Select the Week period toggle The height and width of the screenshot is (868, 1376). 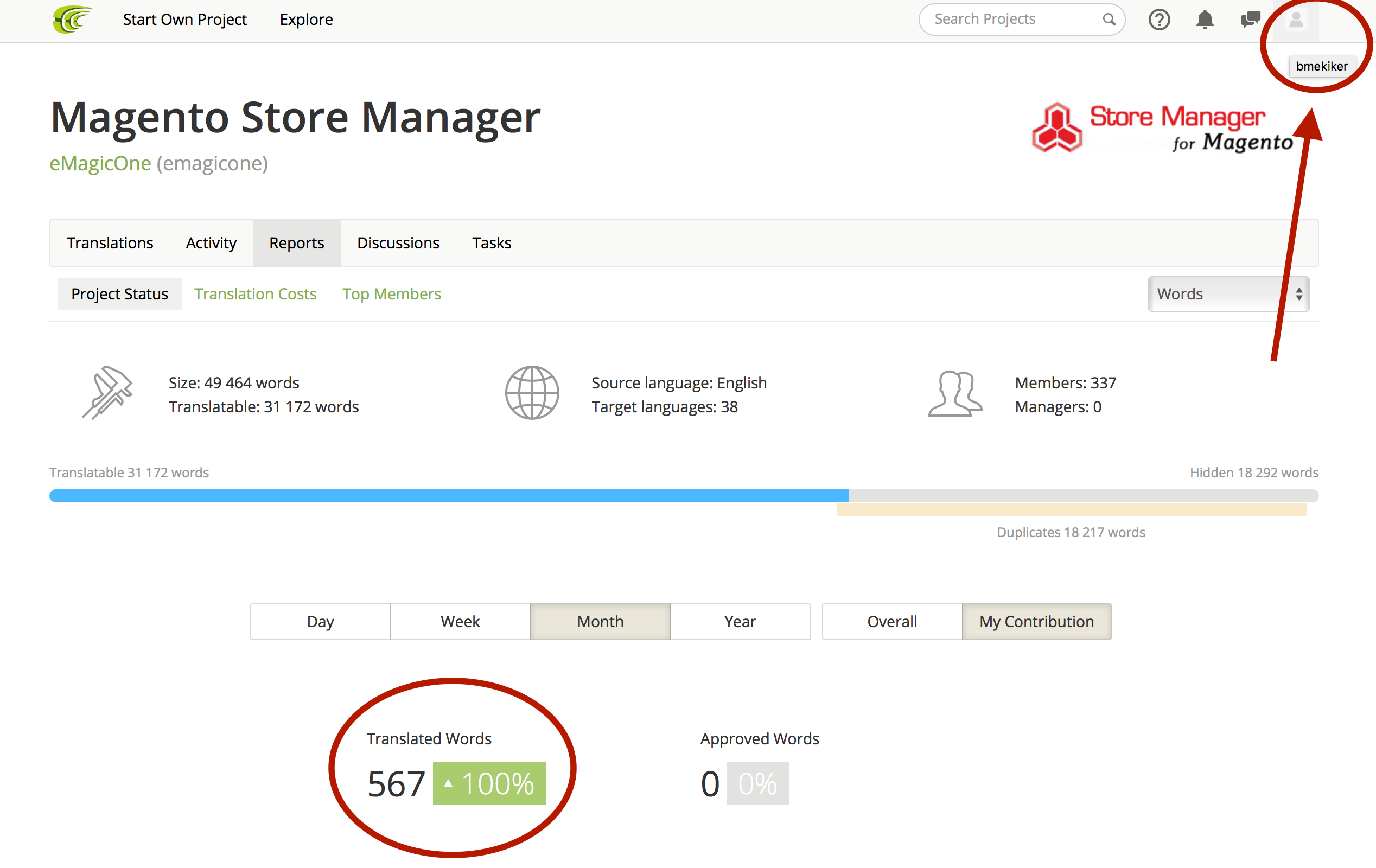(461, 621)
